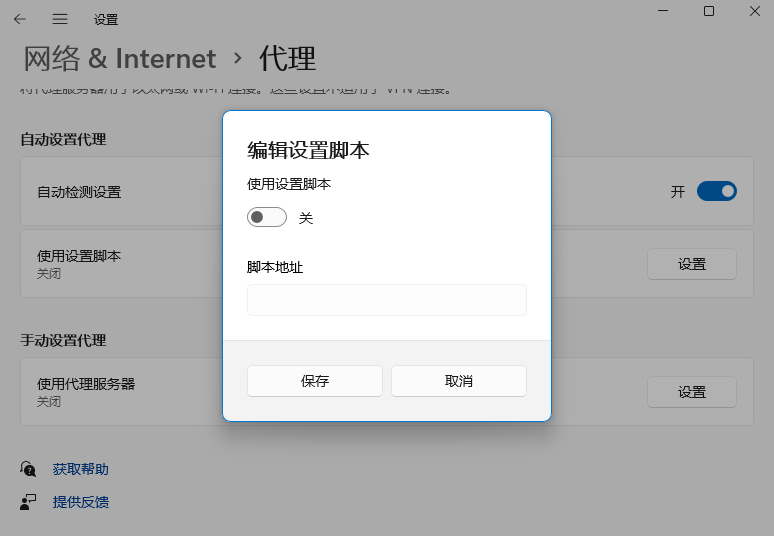
Task: Close the 设置 window
Action: [x=755, y=11]
